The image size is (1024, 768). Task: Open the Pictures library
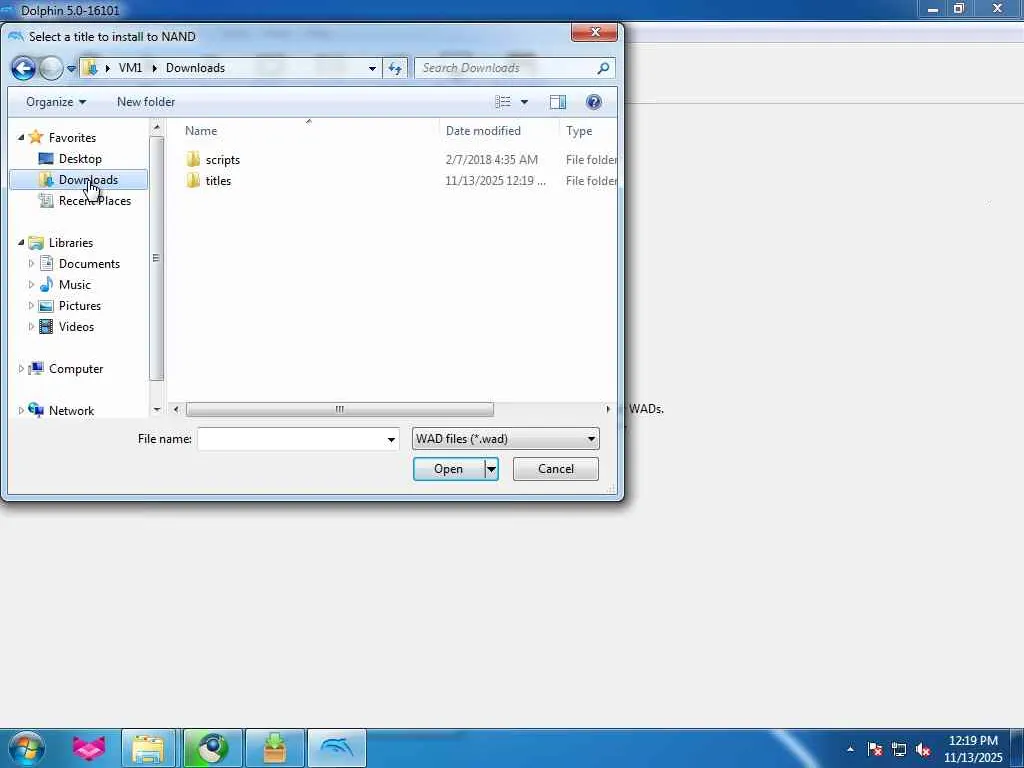point(80,306)
